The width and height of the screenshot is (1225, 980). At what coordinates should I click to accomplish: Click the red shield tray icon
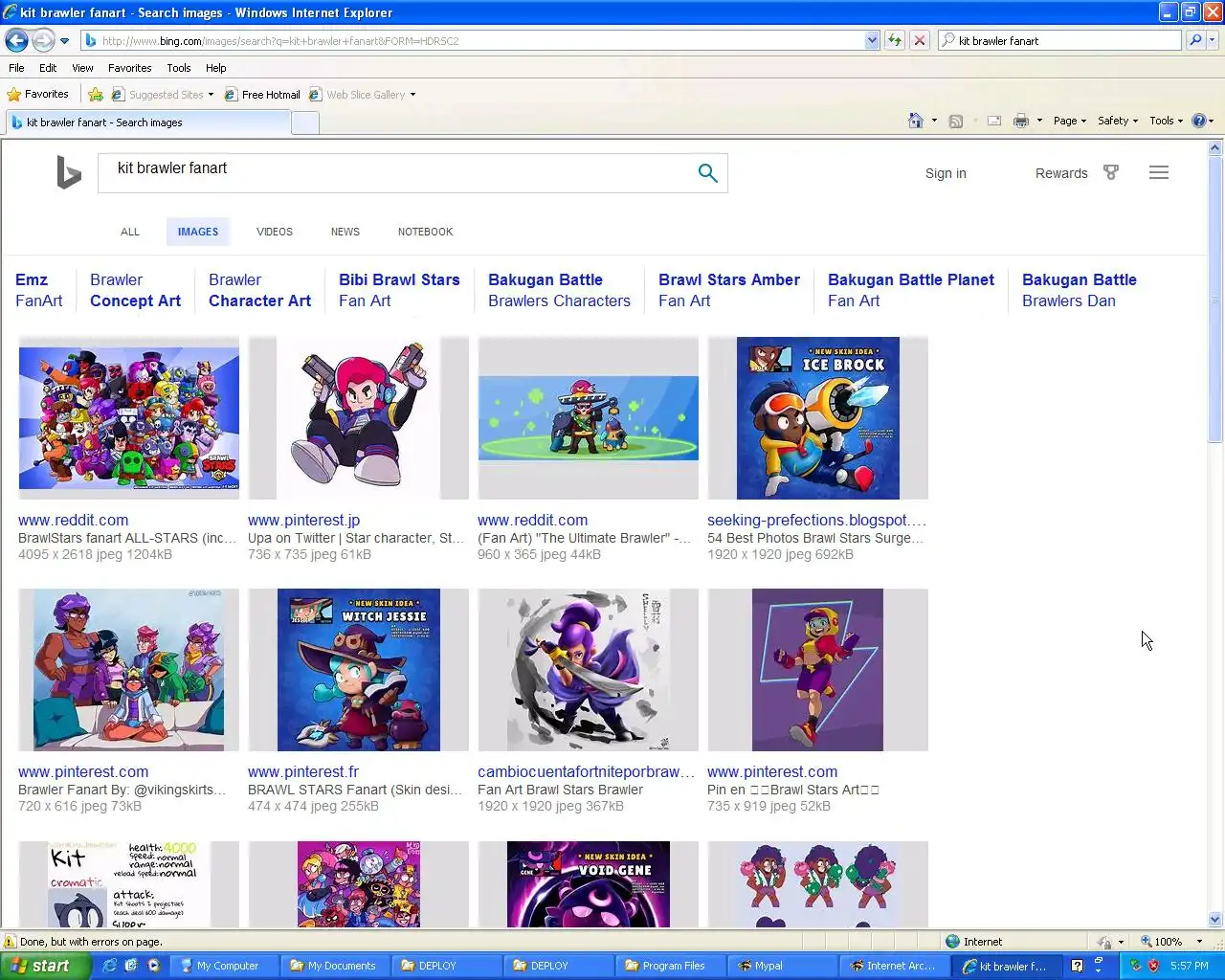pyautogui.click(x=1153, y=966)
